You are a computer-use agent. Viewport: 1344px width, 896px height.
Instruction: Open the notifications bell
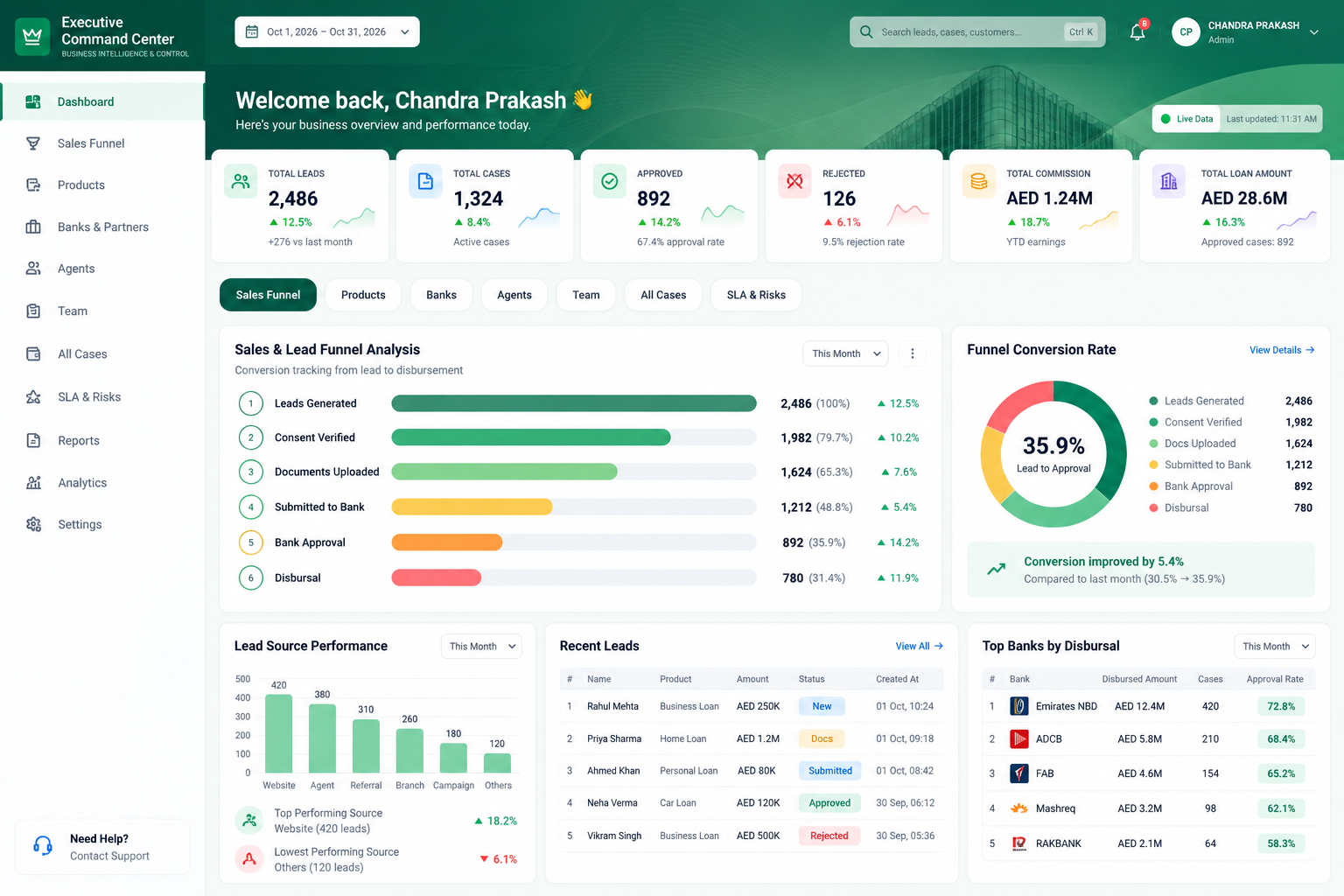pos(1137,32)
